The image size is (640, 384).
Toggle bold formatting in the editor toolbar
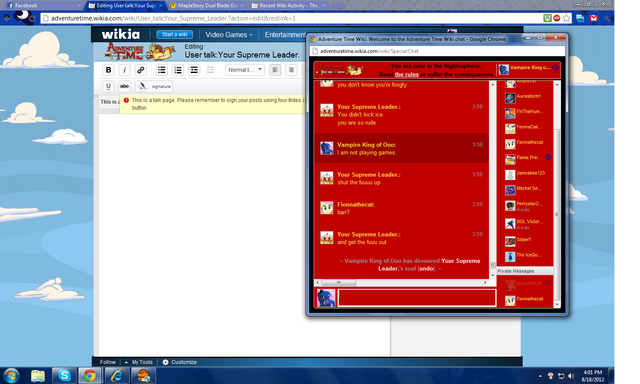(108, 70)
